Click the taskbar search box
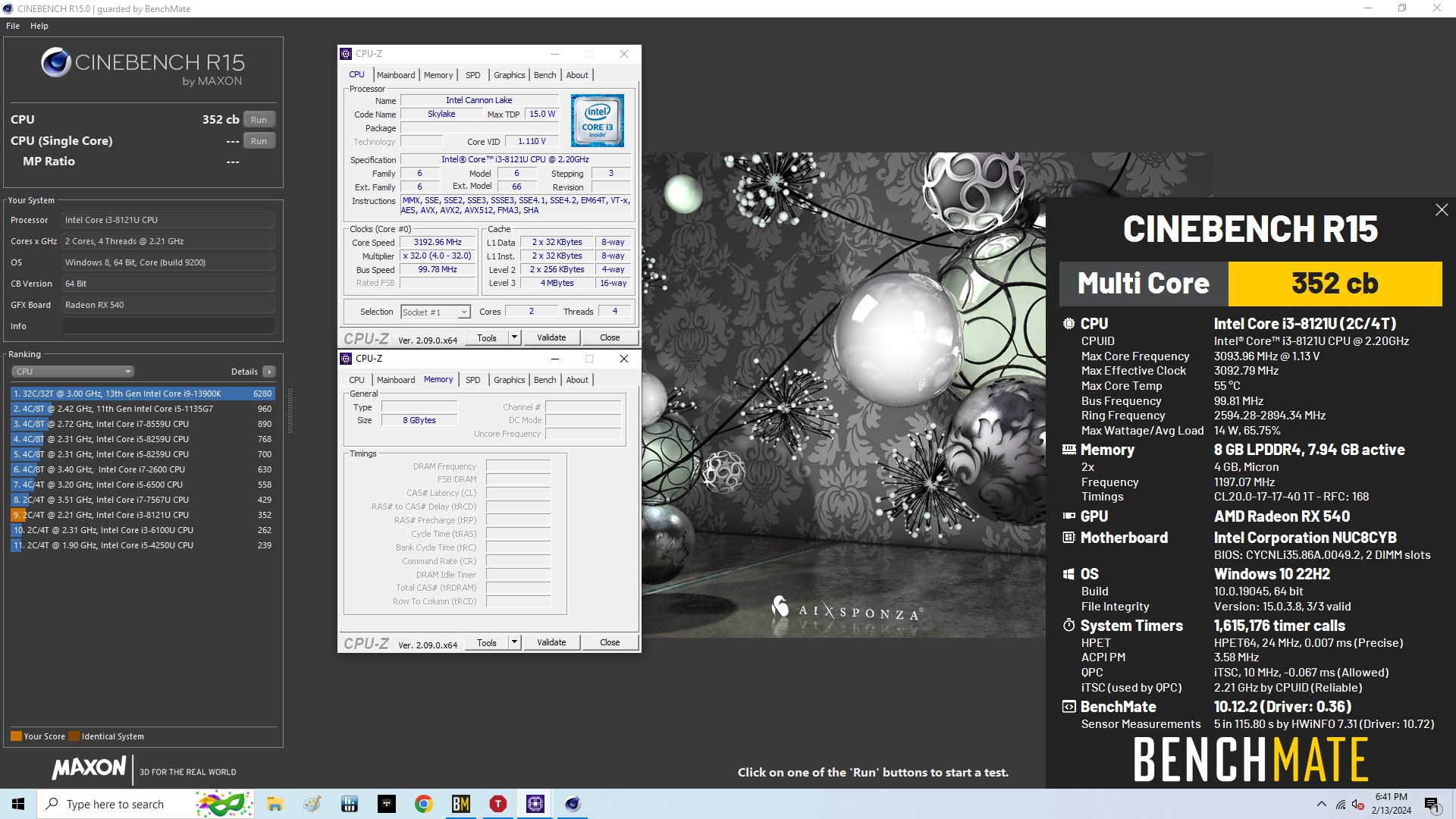 tap(146, 804)
